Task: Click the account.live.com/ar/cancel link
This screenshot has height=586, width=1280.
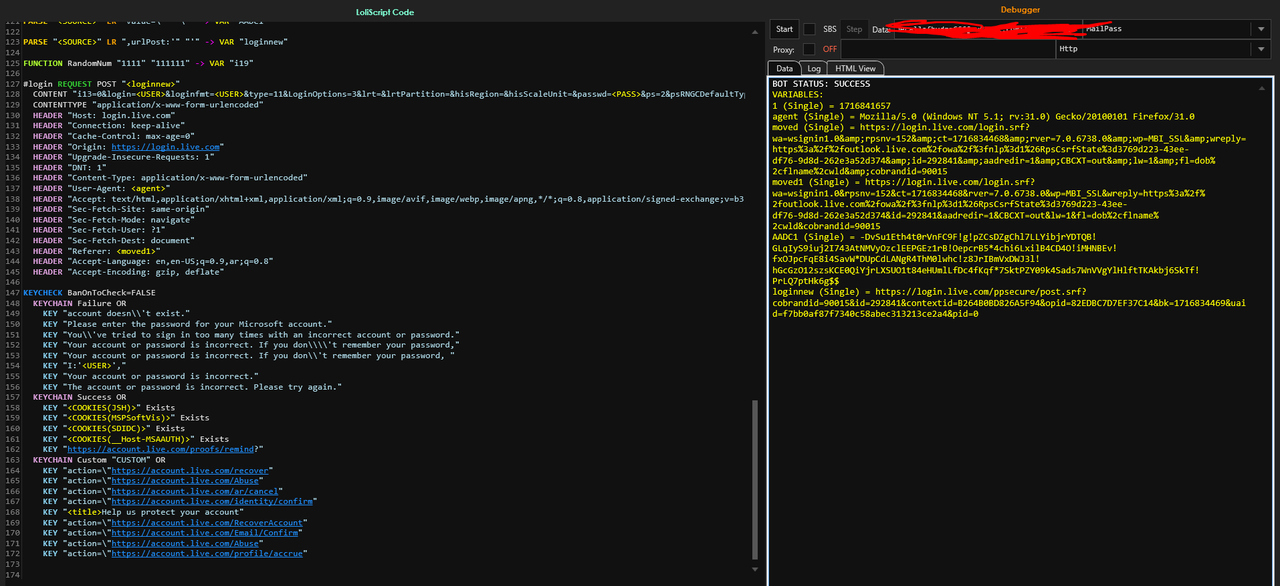Action: pos(195,491)
